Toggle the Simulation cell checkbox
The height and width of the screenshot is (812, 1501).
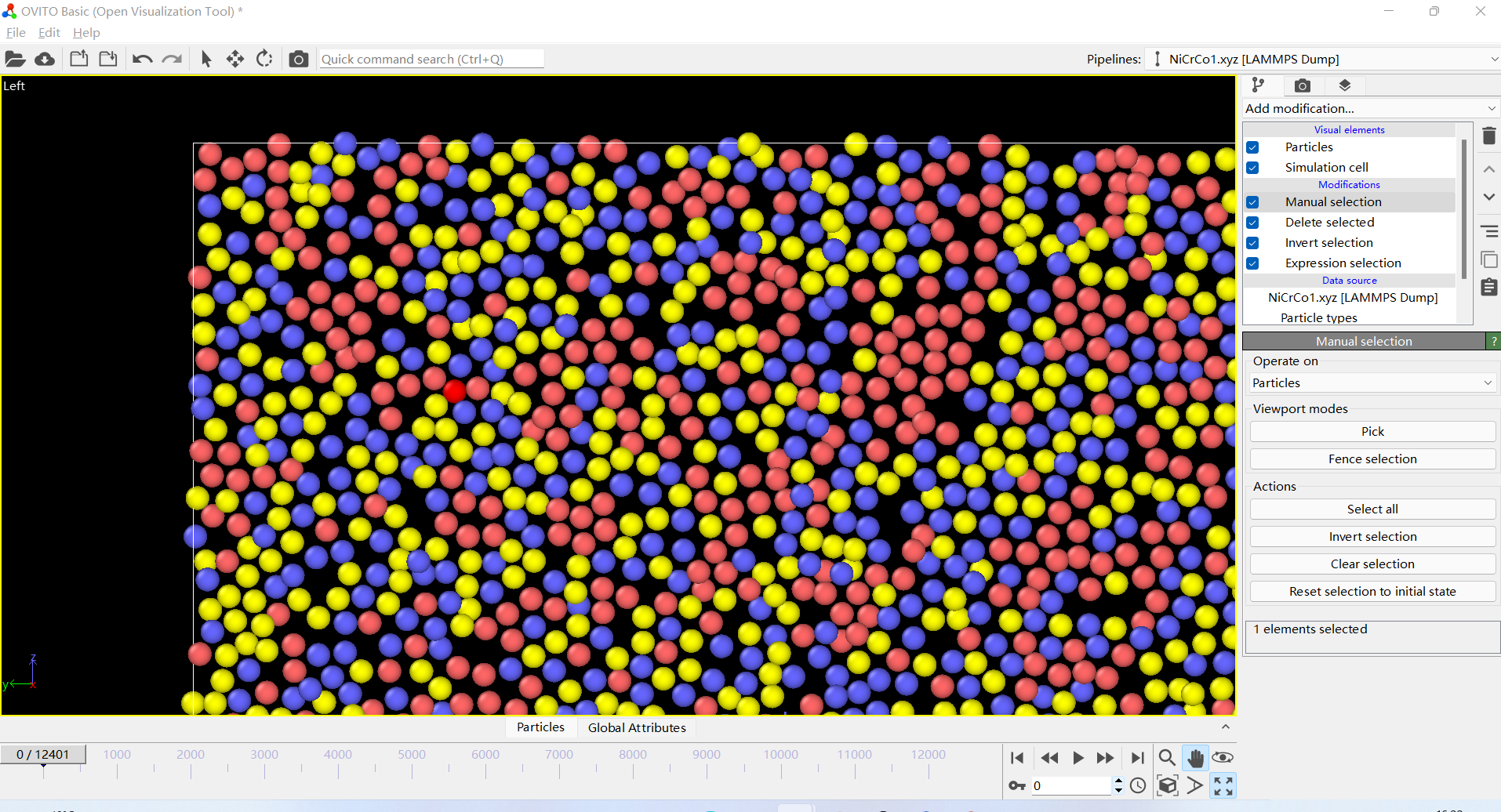coord(1253,168)
